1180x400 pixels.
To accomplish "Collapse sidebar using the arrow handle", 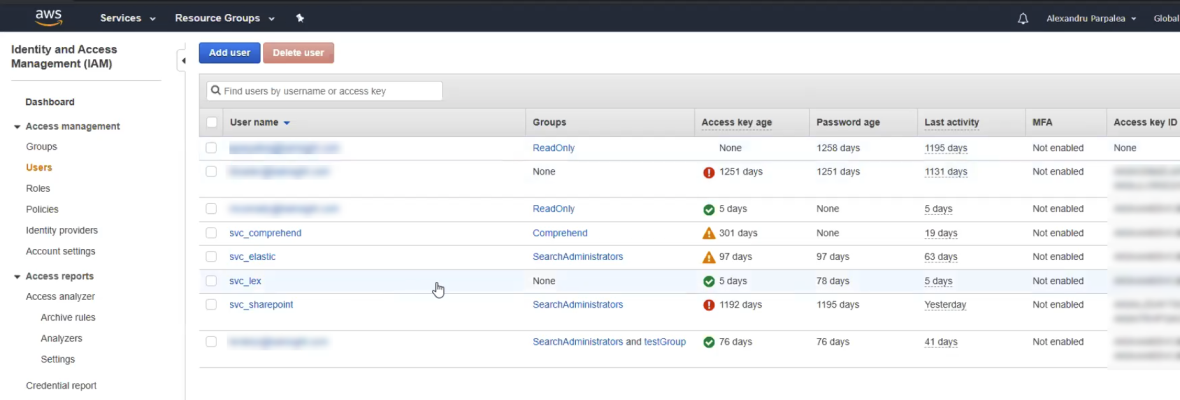I will click(183, 61).
